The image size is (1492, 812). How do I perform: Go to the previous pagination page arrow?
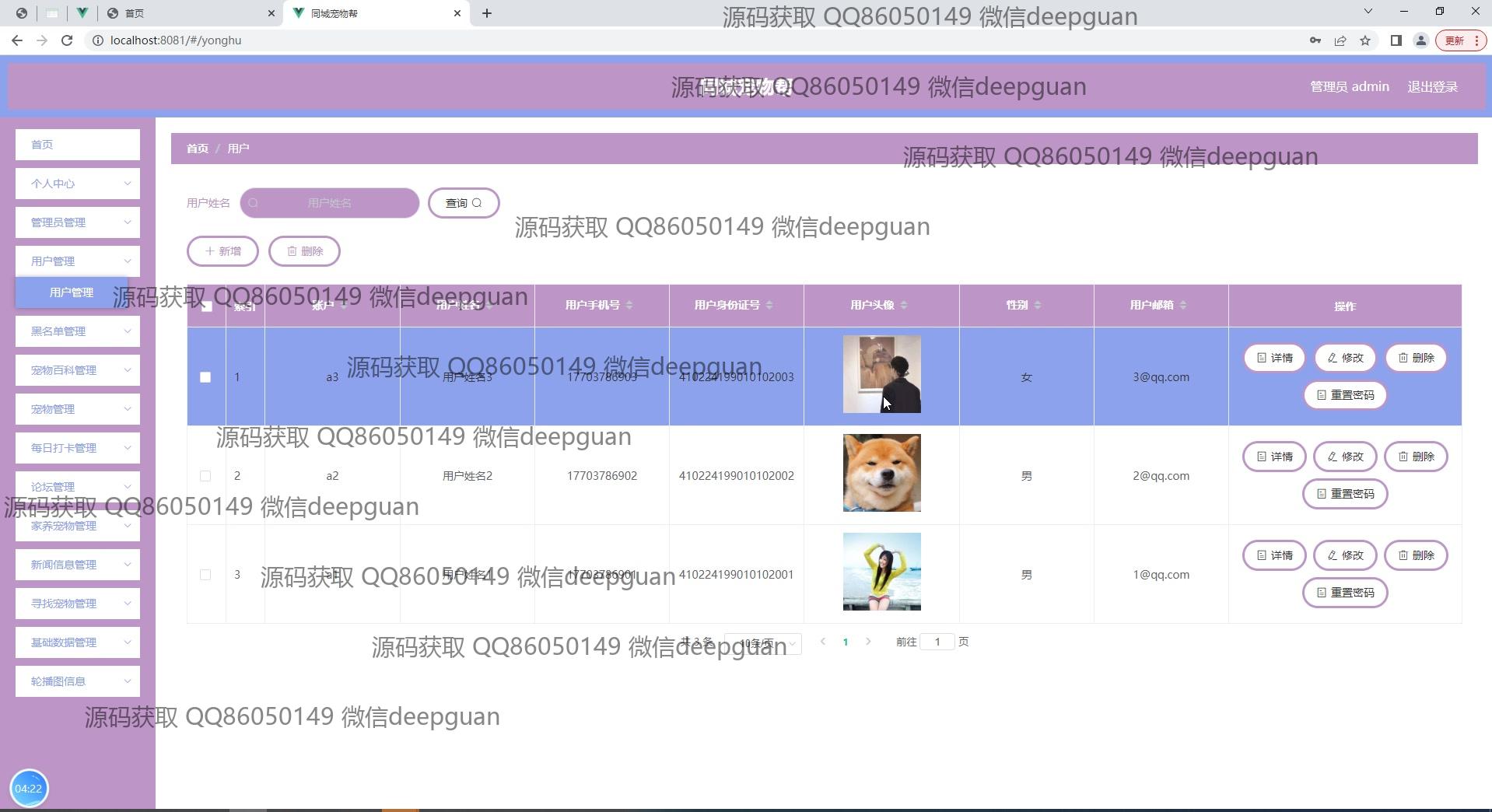823,642
